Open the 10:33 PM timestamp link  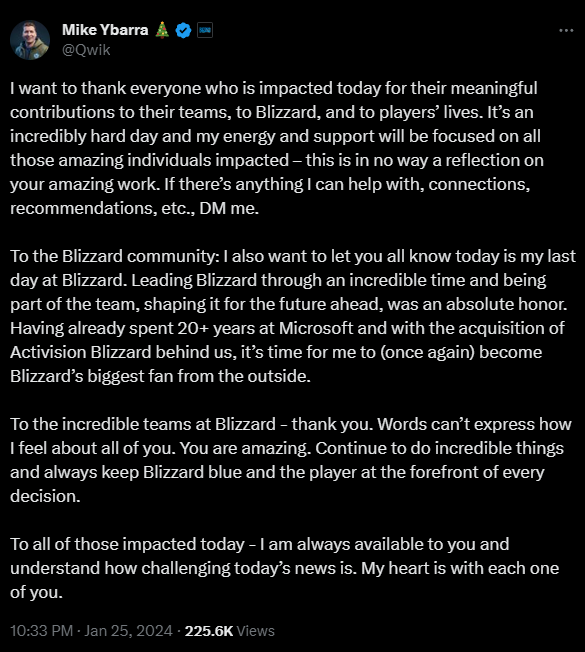pos(42,631)
